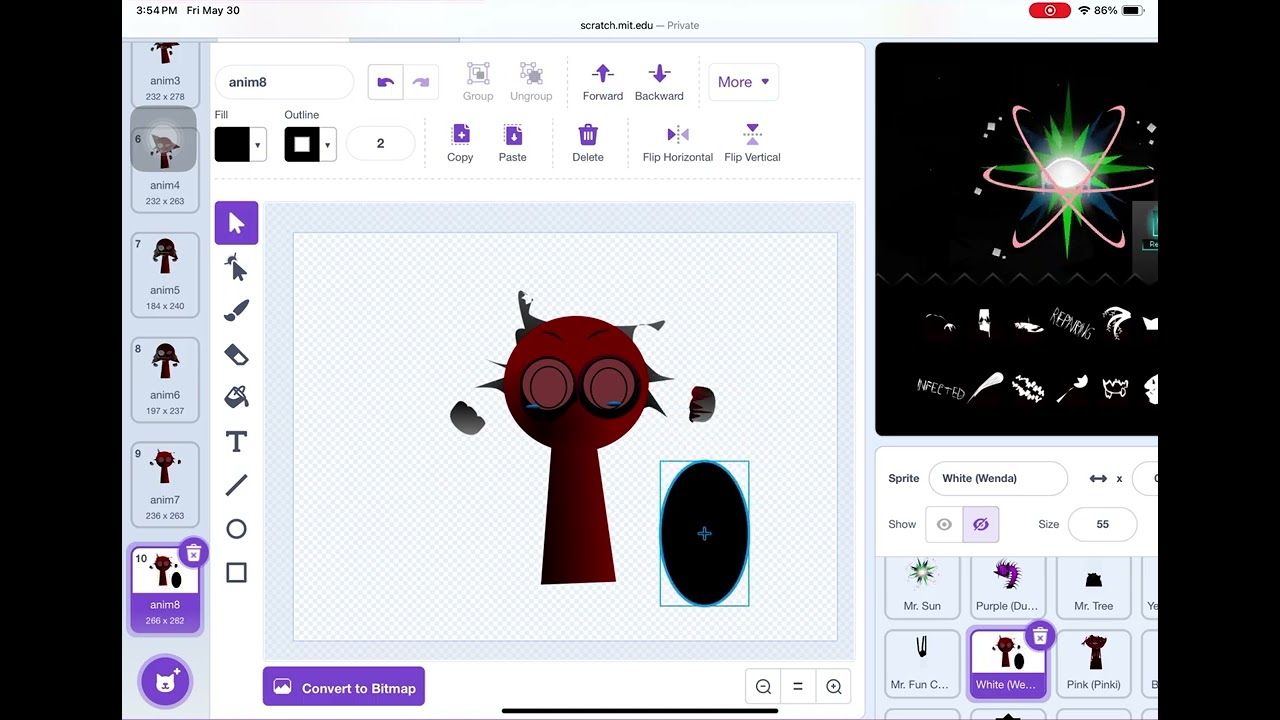Viewport: 1280px width, 720px height.
Task: Select the anim5 costume thumbnail
Action: (x=165, y=275)
